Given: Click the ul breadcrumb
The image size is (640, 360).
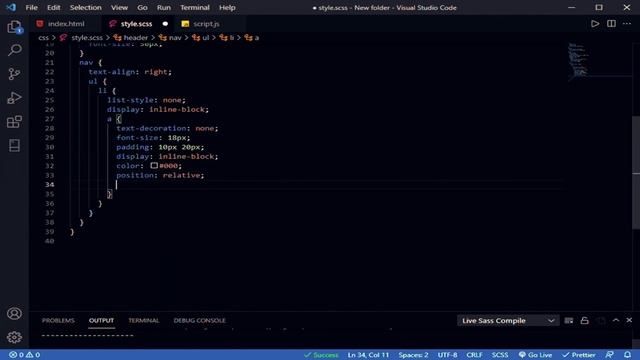Looking at the screenshot, I should (205, 38).
